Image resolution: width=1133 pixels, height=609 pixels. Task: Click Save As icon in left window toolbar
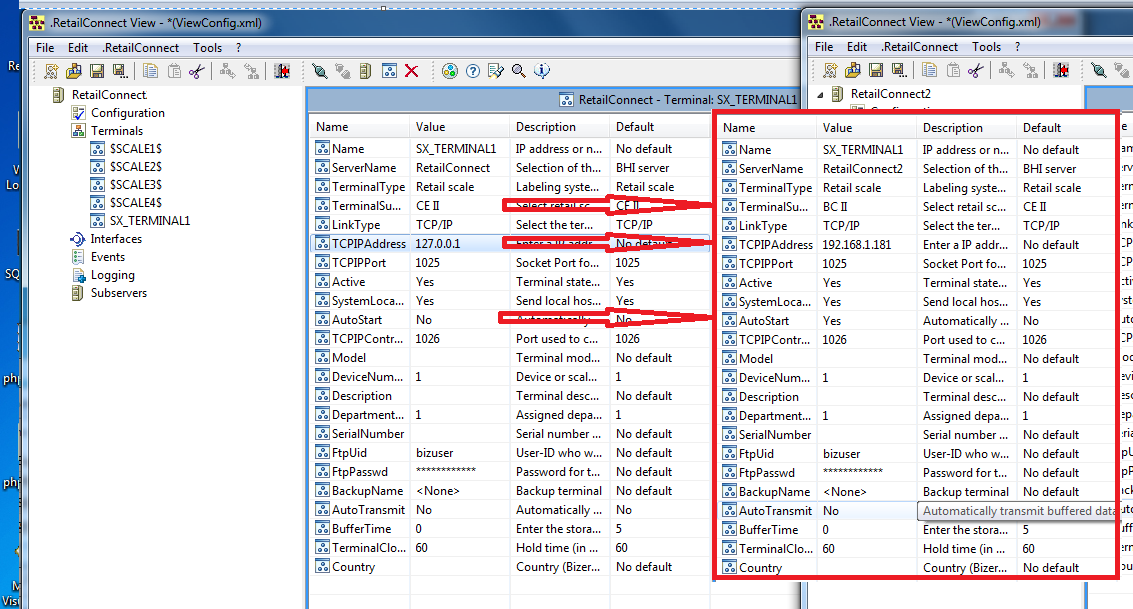coord(120,71)
